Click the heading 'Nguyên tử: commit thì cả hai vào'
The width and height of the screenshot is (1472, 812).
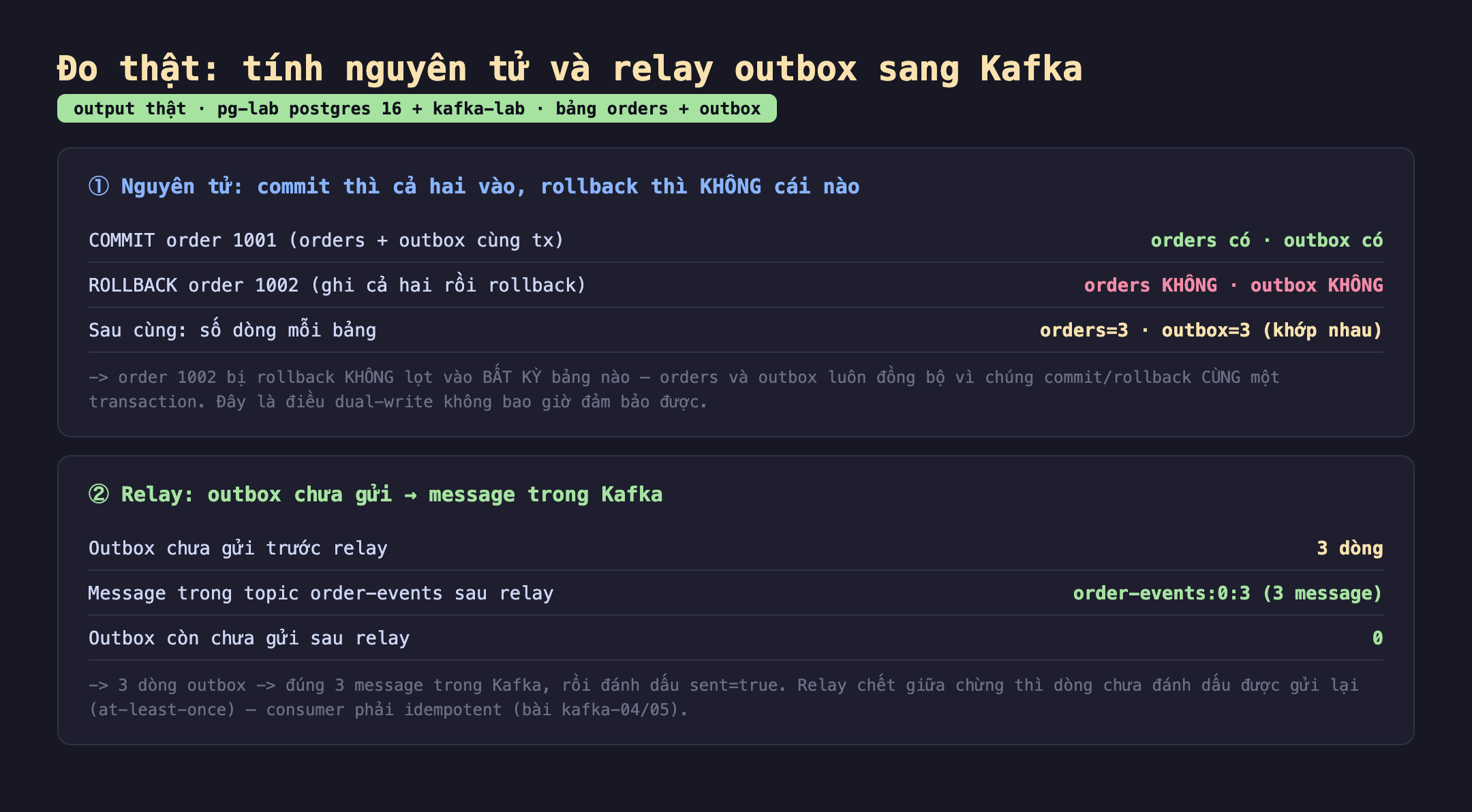[474, 186]
